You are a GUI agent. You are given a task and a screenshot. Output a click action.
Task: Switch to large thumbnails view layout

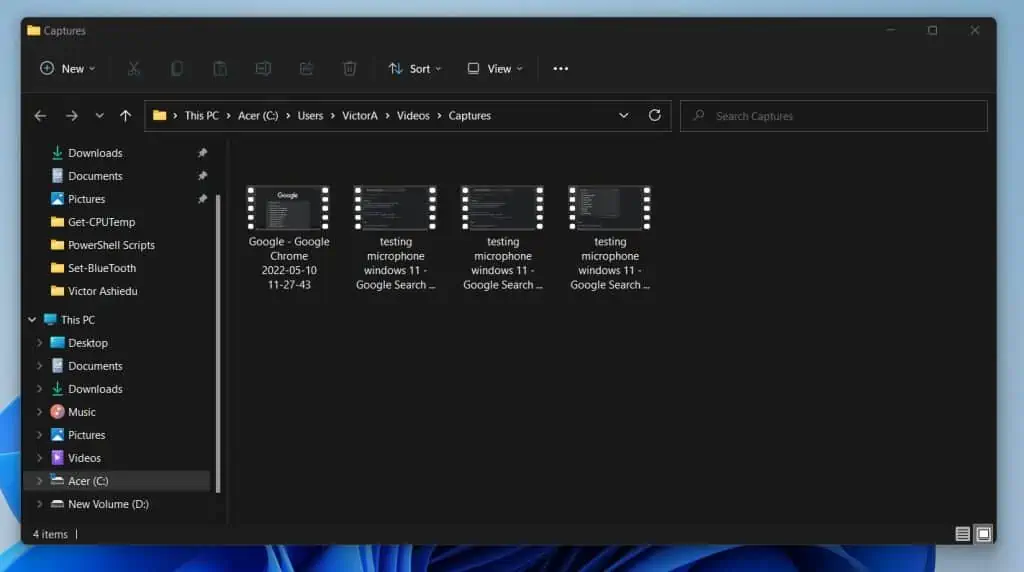[x=983, y=534]
